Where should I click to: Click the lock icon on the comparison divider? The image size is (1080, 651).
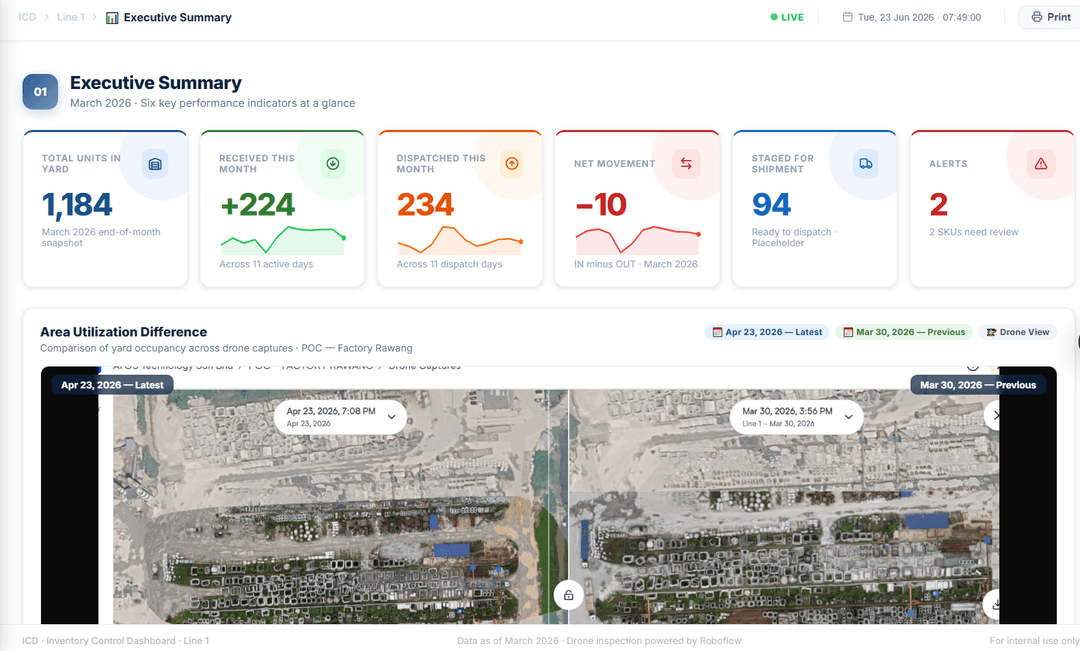tap(568, 595)
